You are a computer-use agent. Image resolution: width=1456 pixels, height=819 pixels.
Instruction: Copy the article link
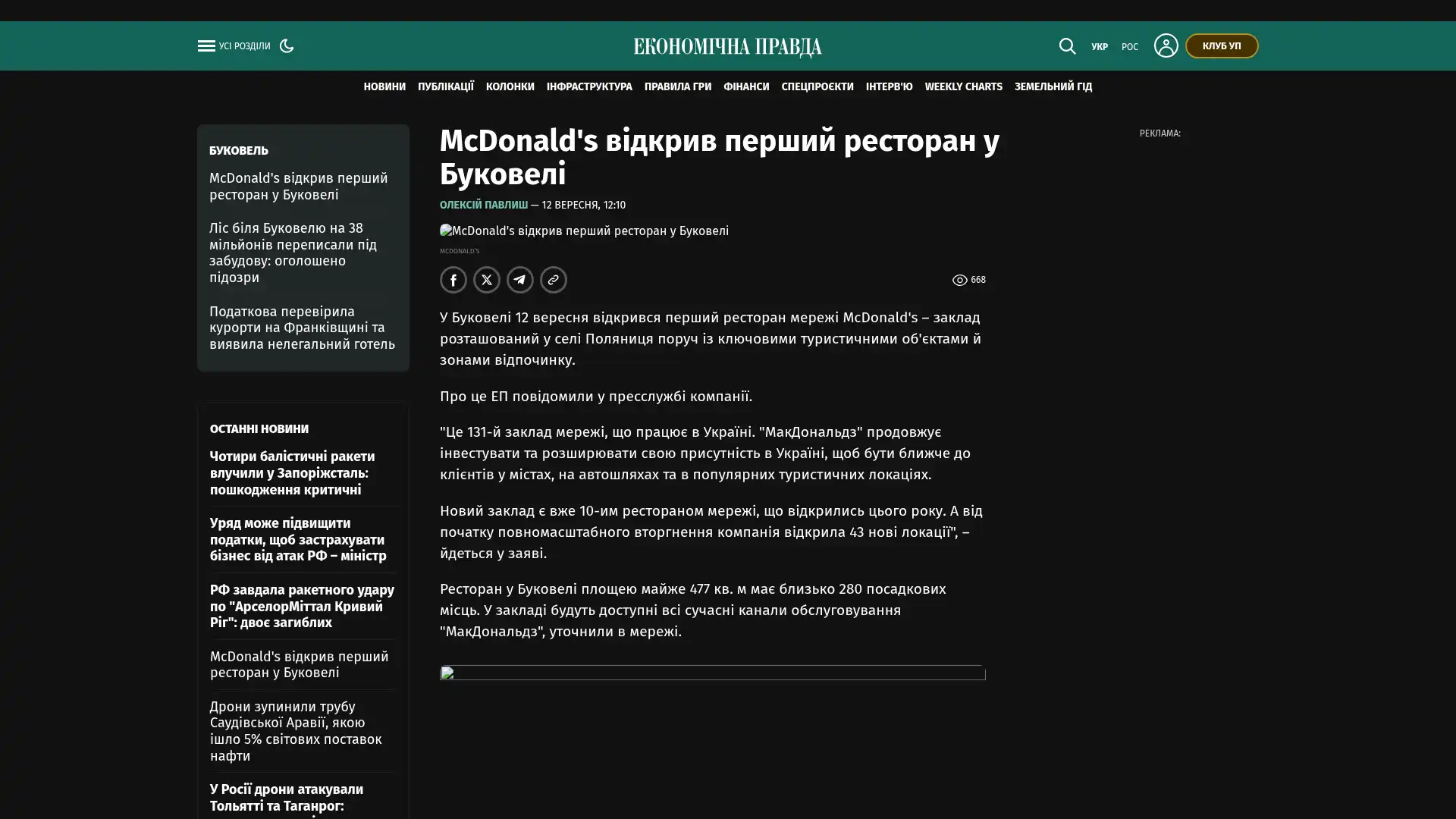pos(554,280)
